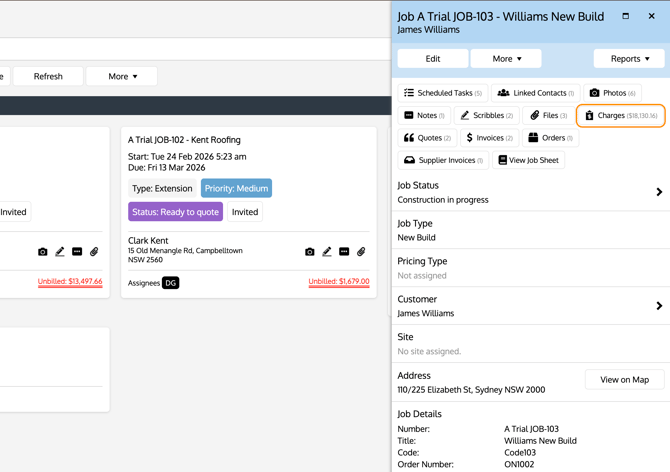Screen dimensions: 670x472
Task: Open the Reports dropdown
Action: (629, 59)
